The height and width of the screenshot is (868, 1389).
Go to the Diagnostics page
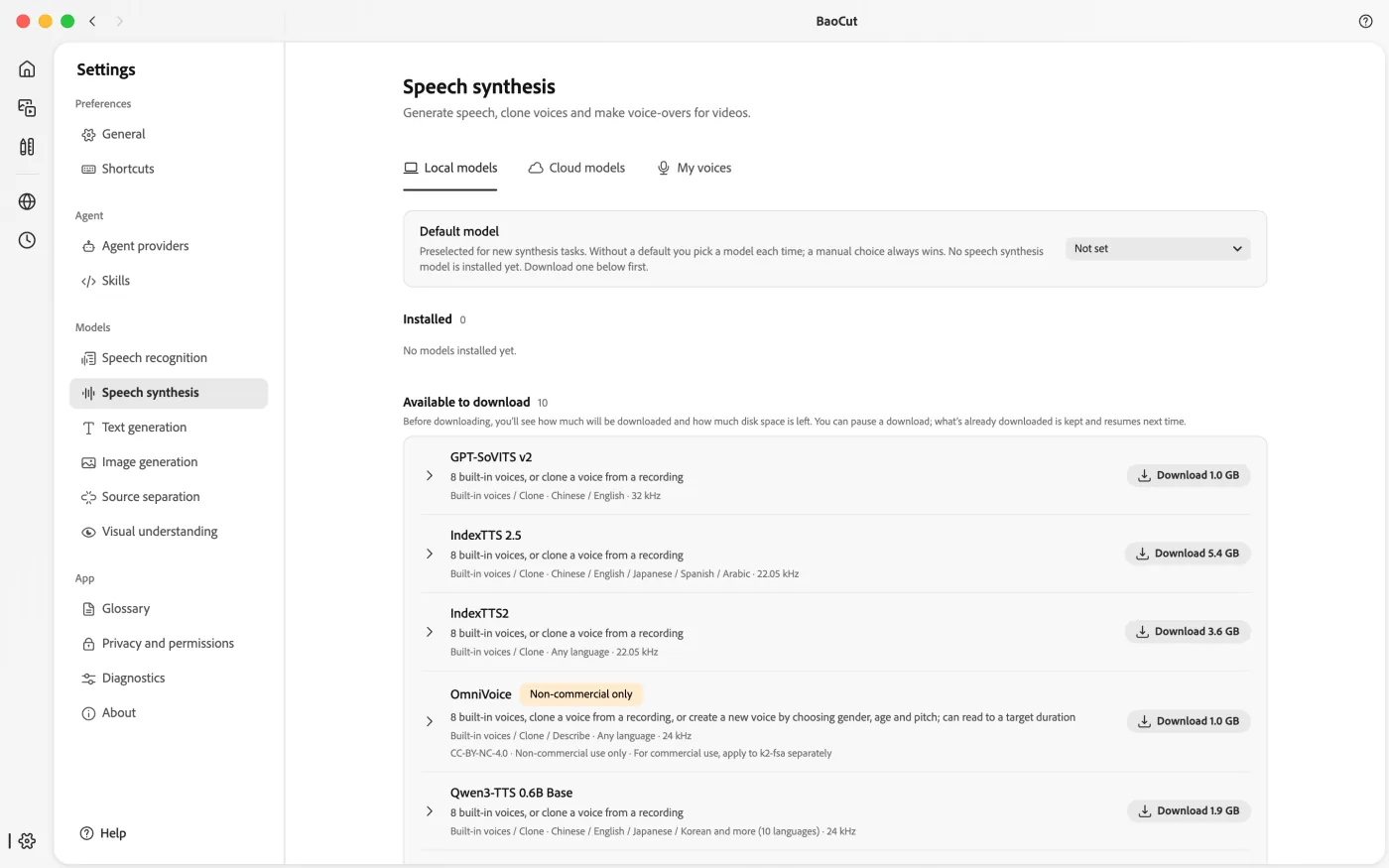coord(169,679)
